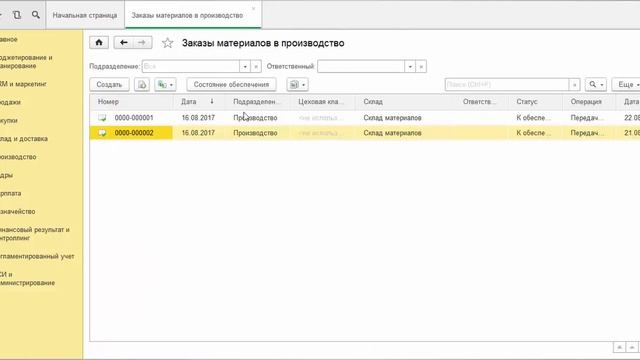Click Склад материалов in row 0000-000002
This screenshot has height=360, width=640.
[x=392, y=133]
